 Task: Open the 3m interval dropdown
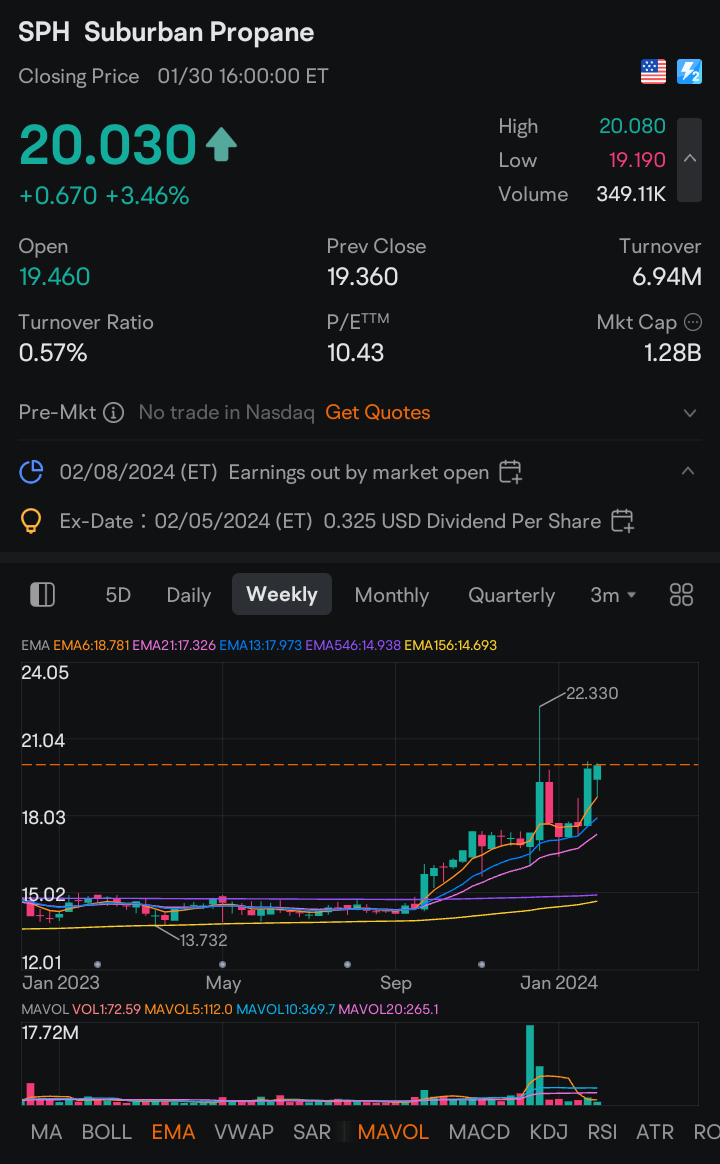(613, 595)
